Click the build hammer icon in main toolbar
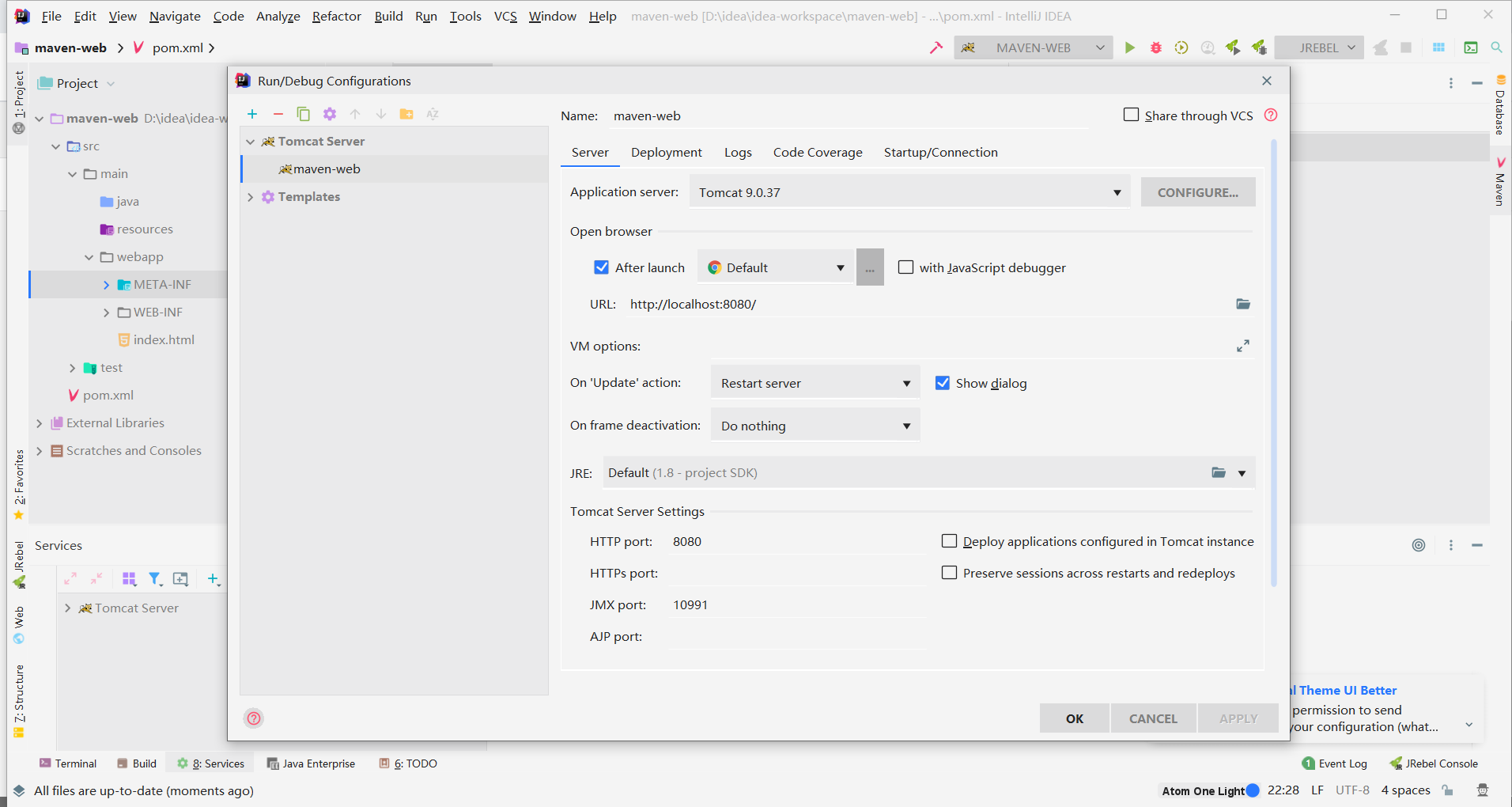 click(x=936, y=47)
